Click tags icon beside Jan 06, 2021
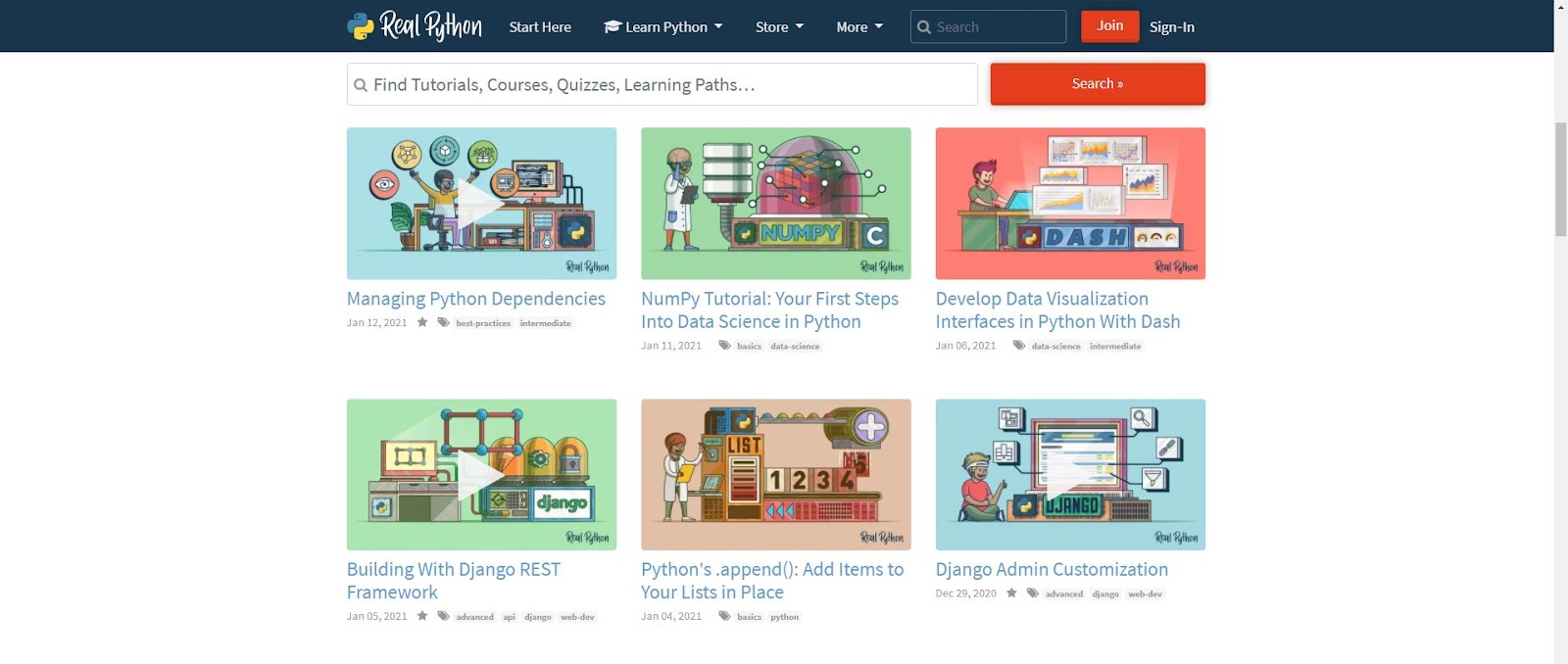This screenshot has height=664, width=1568. point(1019,345)
